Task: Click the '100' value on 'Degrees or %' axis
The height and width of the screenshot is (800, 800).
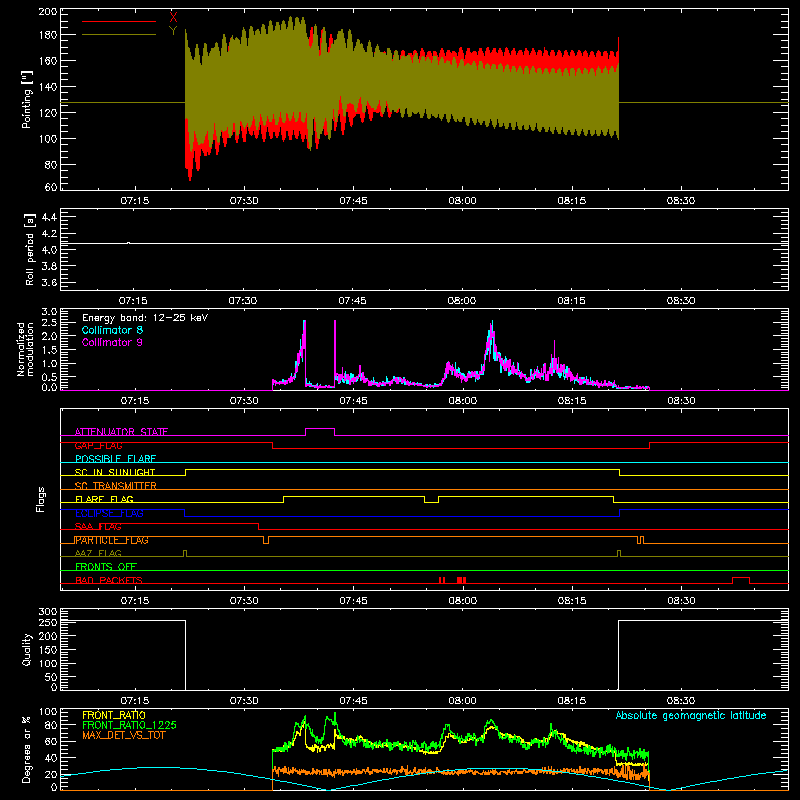Action: tap(48, 711)
